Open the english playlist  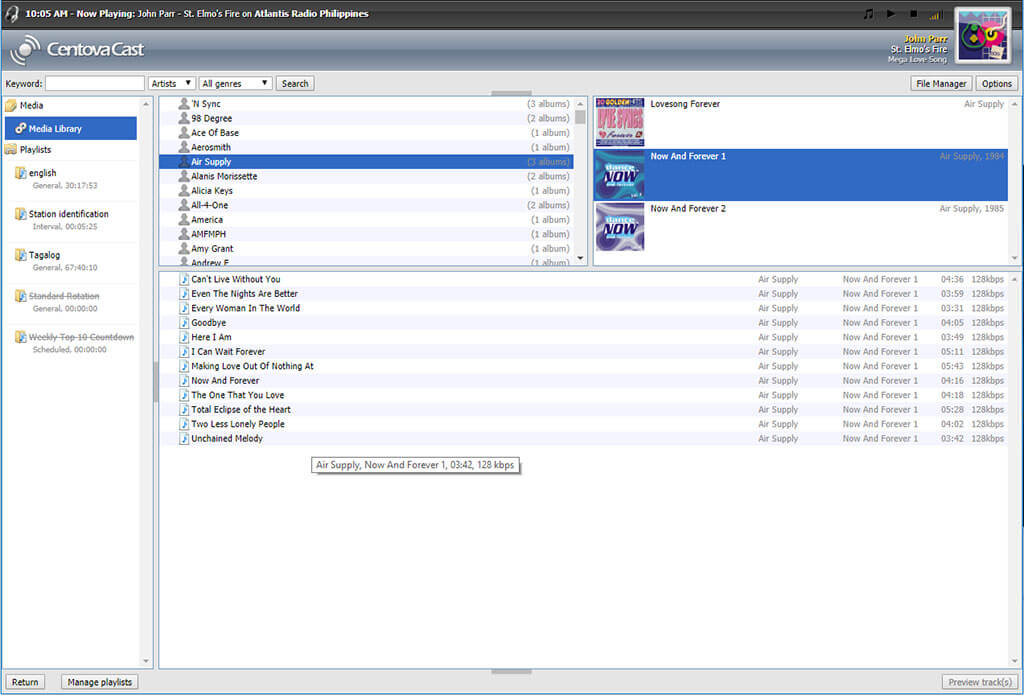coord(72,178)
